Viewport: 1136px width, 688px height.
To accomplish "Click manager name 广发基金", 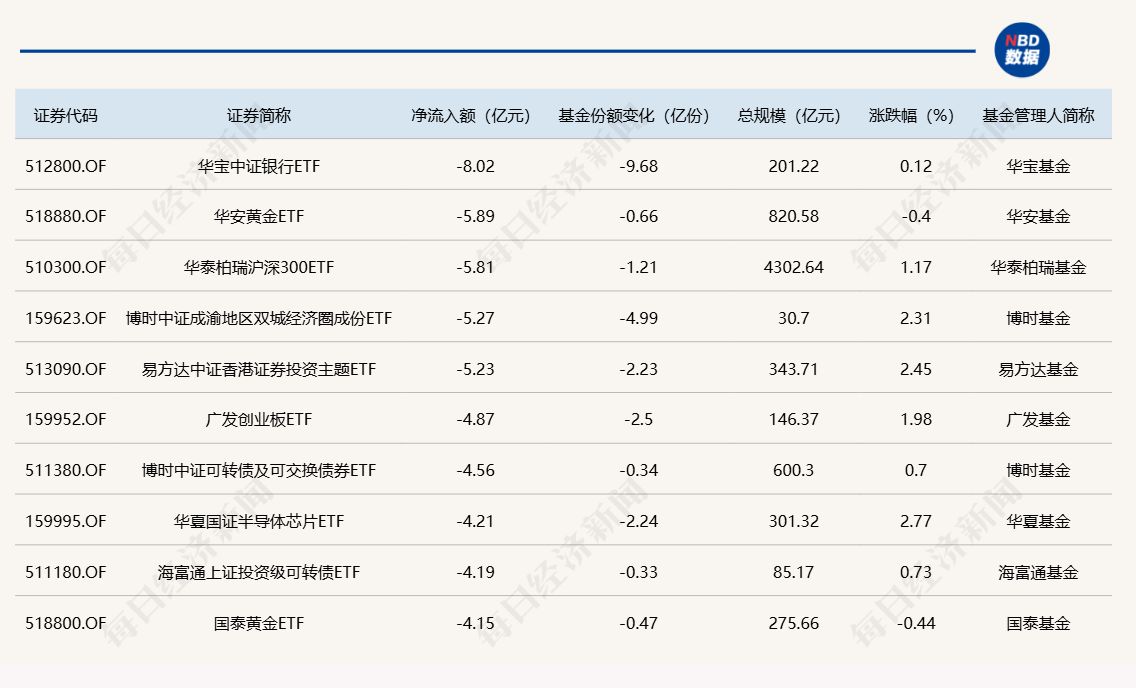I will point(1038,419).
